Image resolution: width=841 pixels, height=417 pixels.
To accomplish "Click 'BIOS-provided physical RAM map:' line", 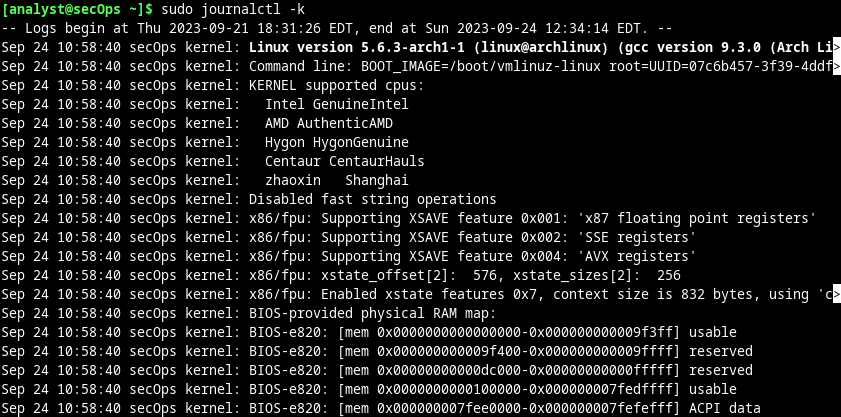I will [248, 313].
